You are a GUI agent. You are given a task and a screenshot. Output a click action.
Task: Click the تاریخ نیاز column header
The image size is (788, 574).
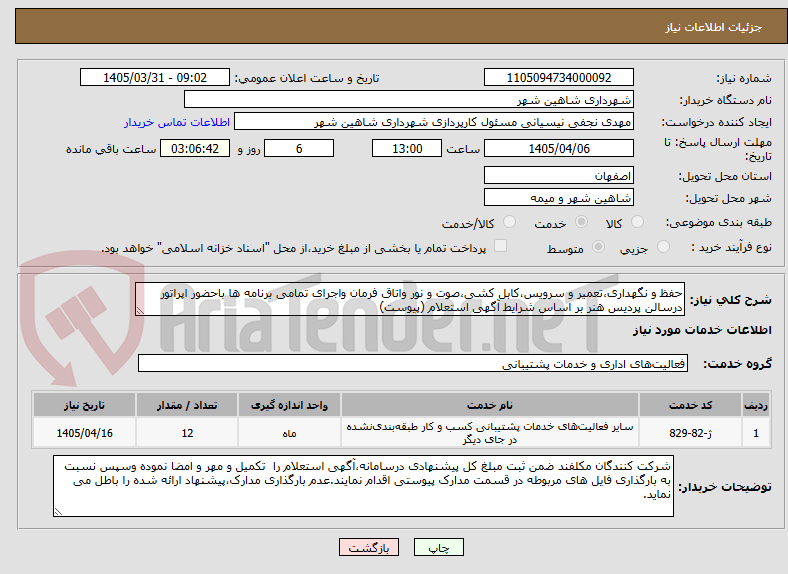tap(84, 405)
